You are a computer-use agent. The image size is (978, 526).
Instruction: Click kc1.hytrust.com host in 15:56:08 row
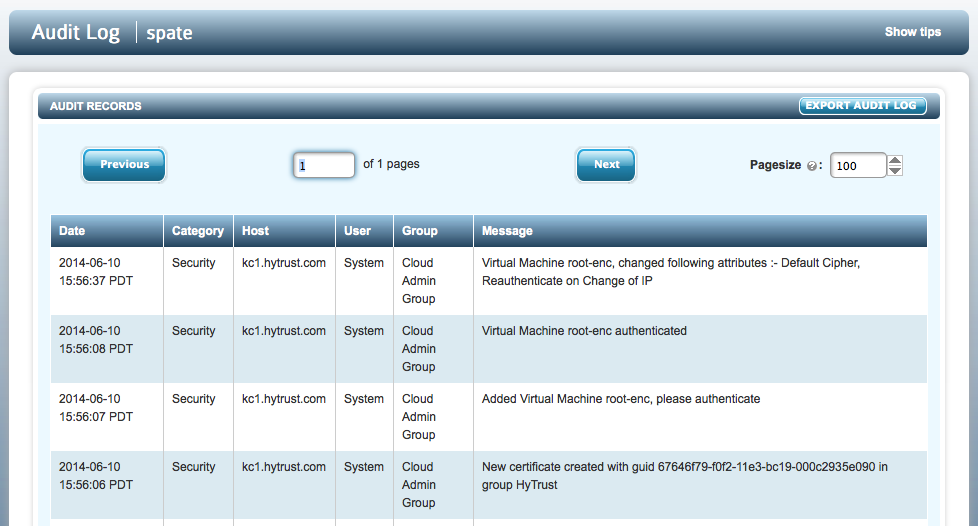tap(284, 331)
